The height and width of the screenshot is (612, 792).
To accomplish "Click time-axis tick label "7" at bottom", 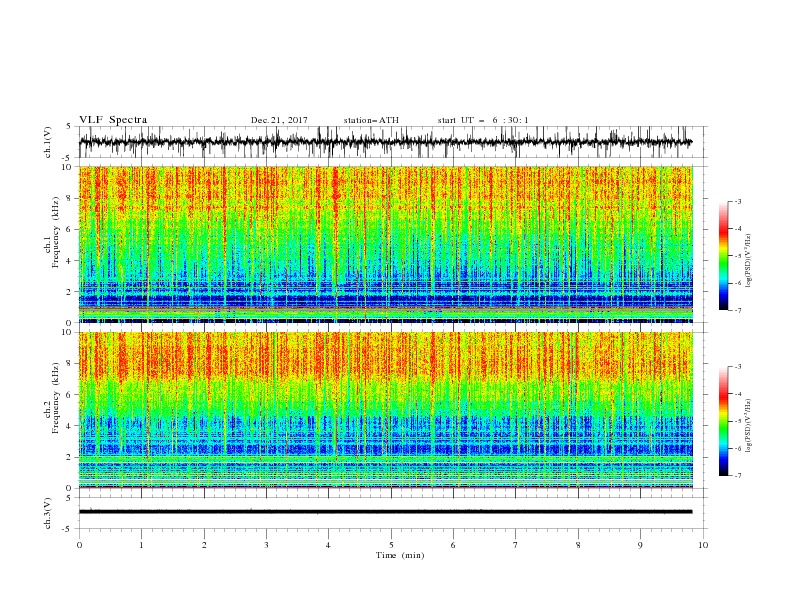I will coord(516,545).
